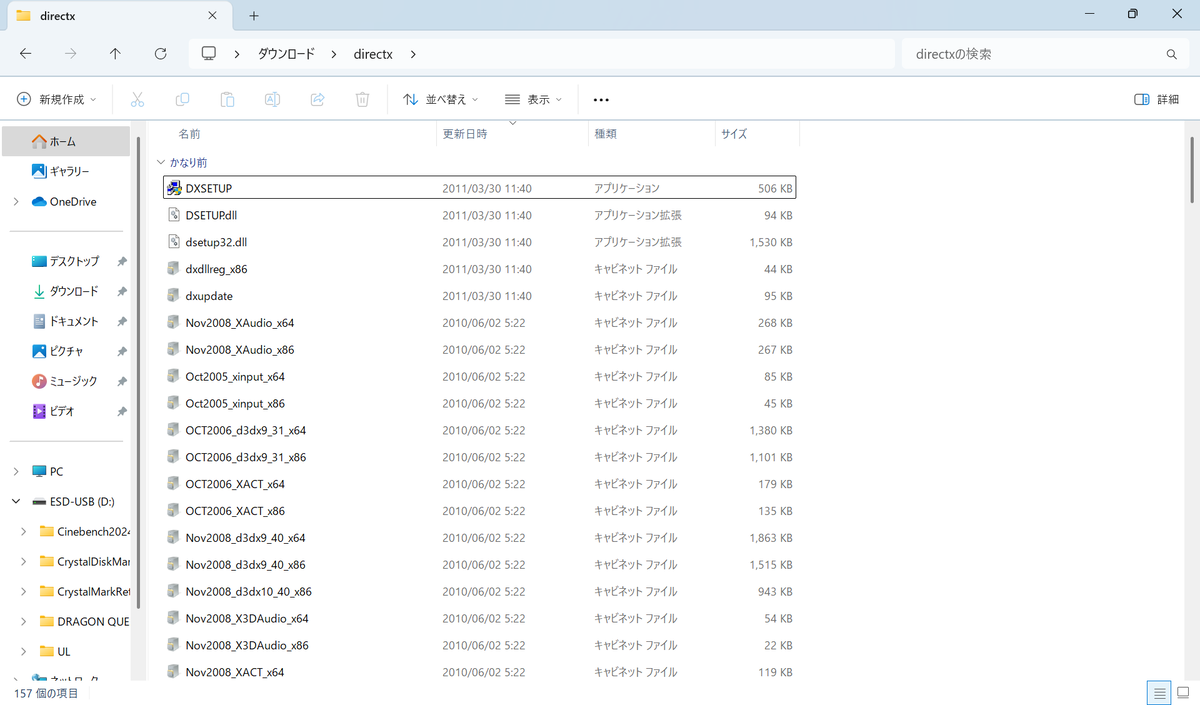Image resolution: width=1200 pixels, height=705 pixels.
Task: Select the DSETUP.dll file icon
Action: [174, 215]
